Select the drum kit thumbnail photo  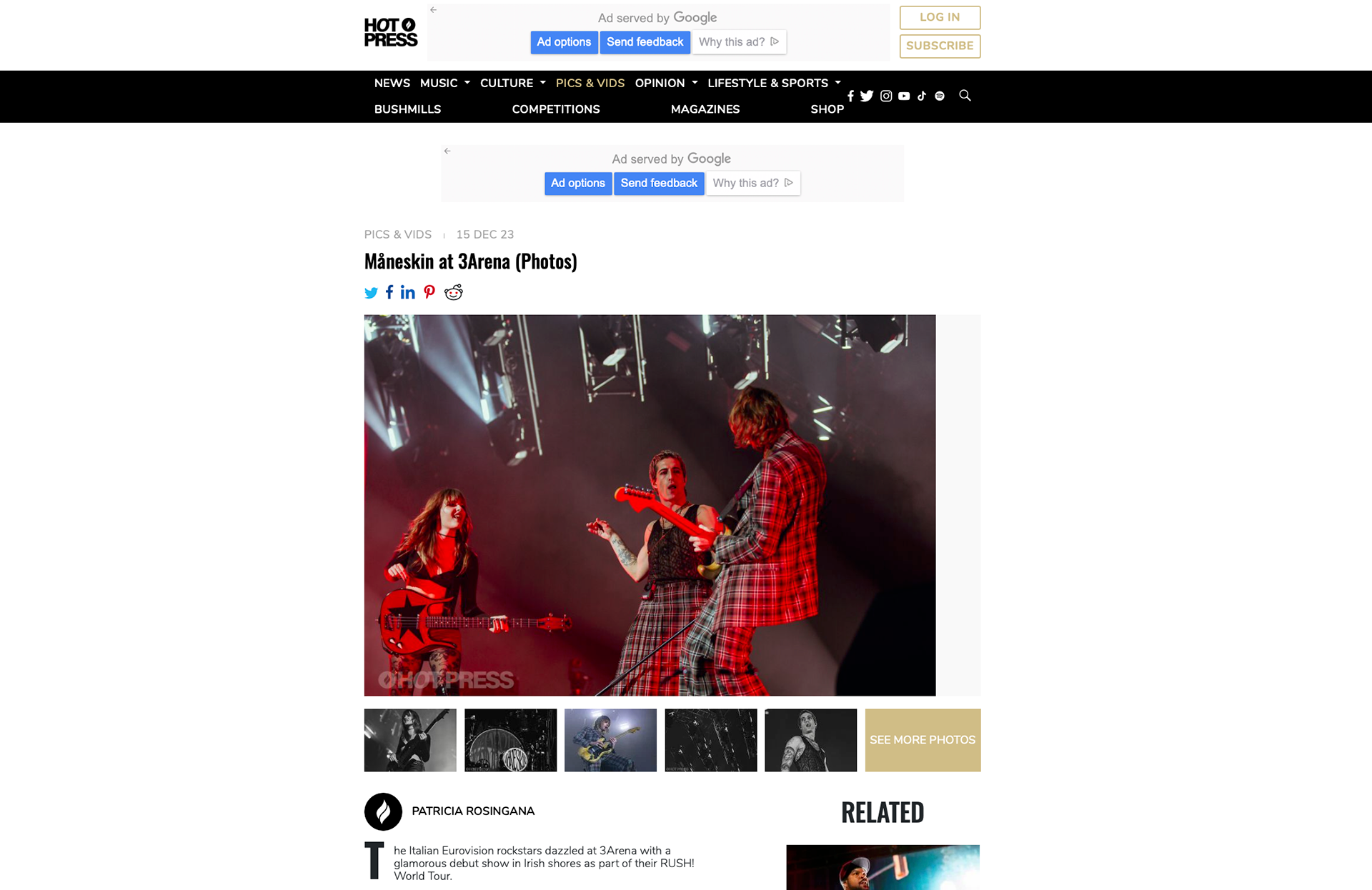click(510, 740)
